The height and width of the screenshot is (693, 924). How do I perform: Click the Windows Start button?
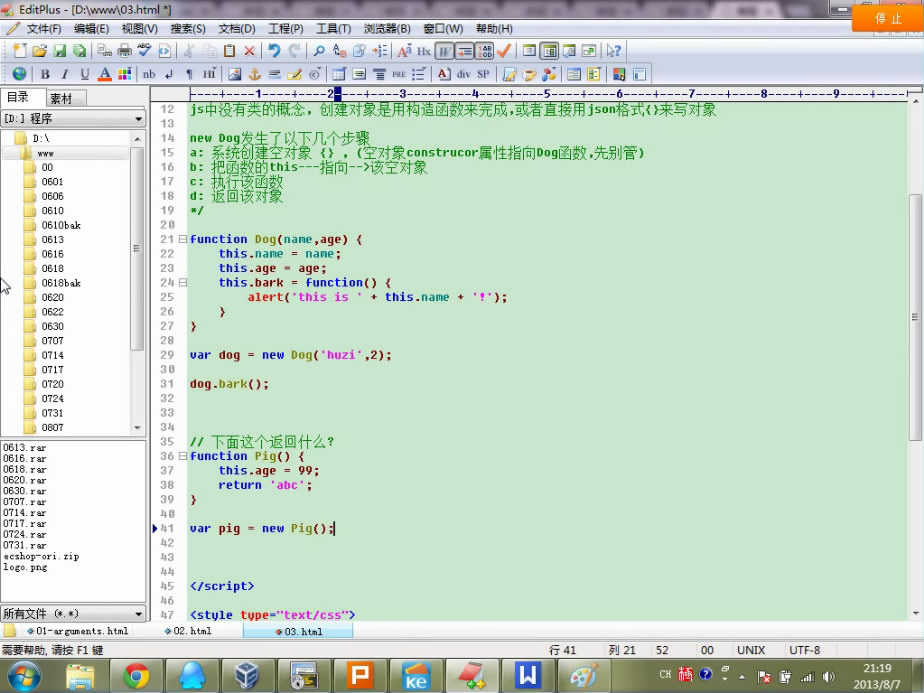pyautogui.click(x=24, y=676)
